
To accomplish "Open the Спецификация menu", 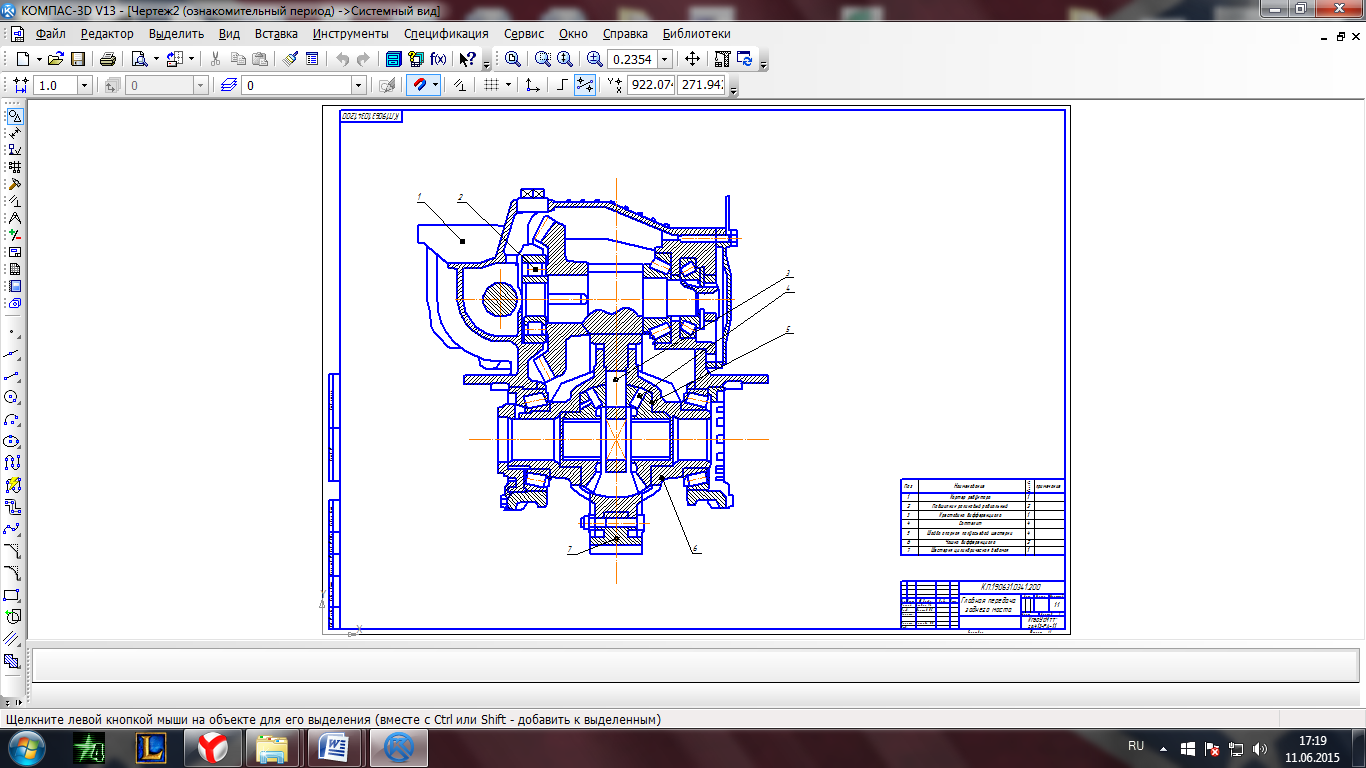I will click(446, 34).
